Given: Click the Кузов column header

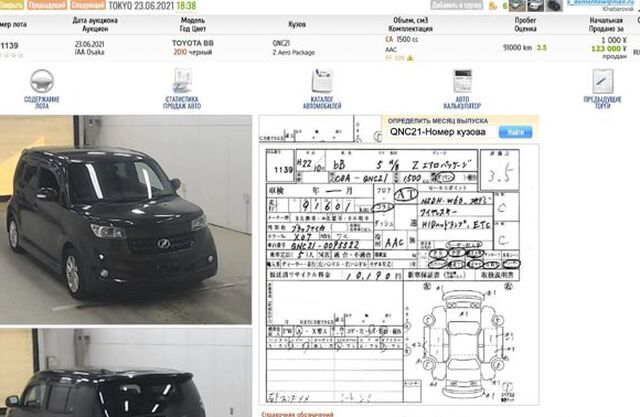Looking at the screenshot, I should pyautogui.click(x=297, y=24).
